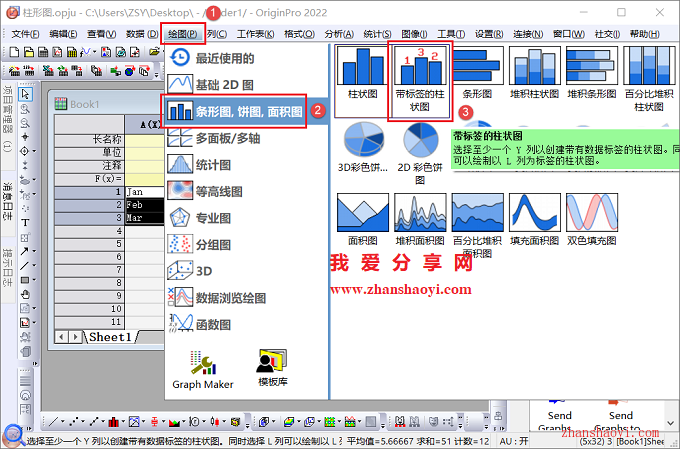Screen dimensions: 680x449
Task: Open 数据浏览绘图 browser plot category
Action: (x=246, y=298)
